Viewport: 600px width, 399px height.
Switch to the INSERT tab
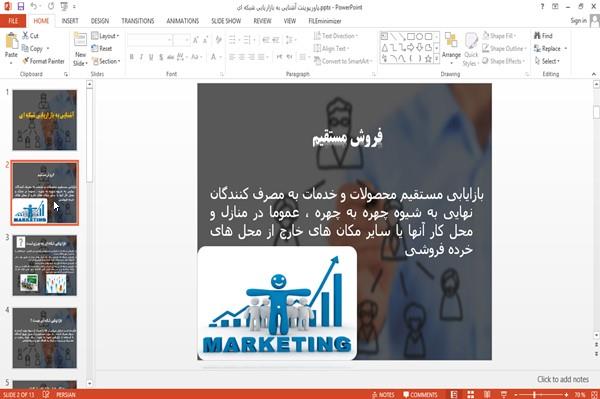70,21
